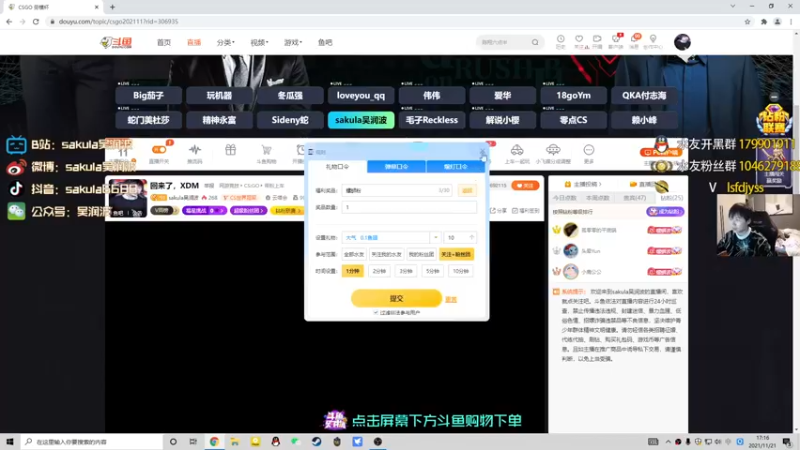Open Task View in the taskbar
This screenshot has height=450, width=800.
tap(193, 442)
